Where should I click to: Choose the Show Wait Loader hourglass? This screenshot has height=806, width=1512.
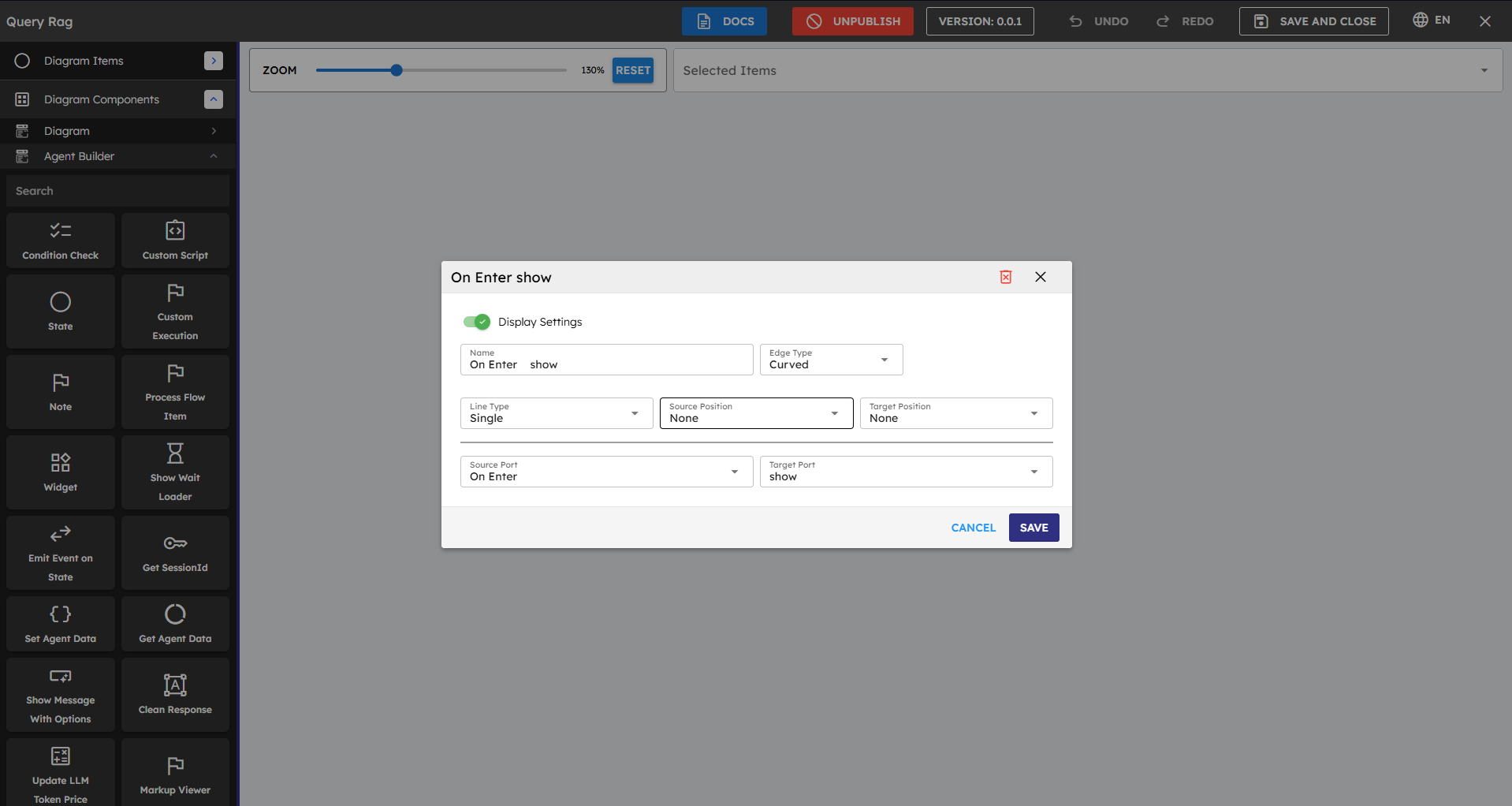[175, 453]
